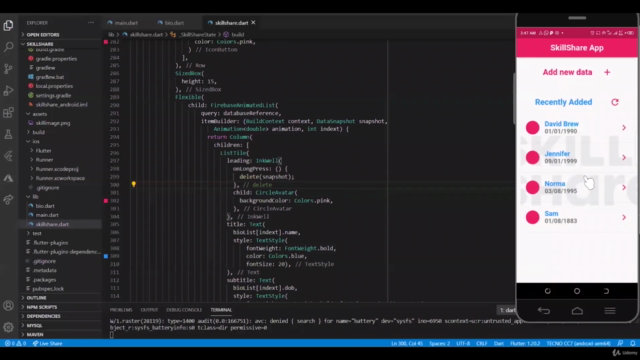The width and height of the screenshot is (640, 360).
Task: Open Jennifer entry chevron
Action: click(x=624, y=158)
